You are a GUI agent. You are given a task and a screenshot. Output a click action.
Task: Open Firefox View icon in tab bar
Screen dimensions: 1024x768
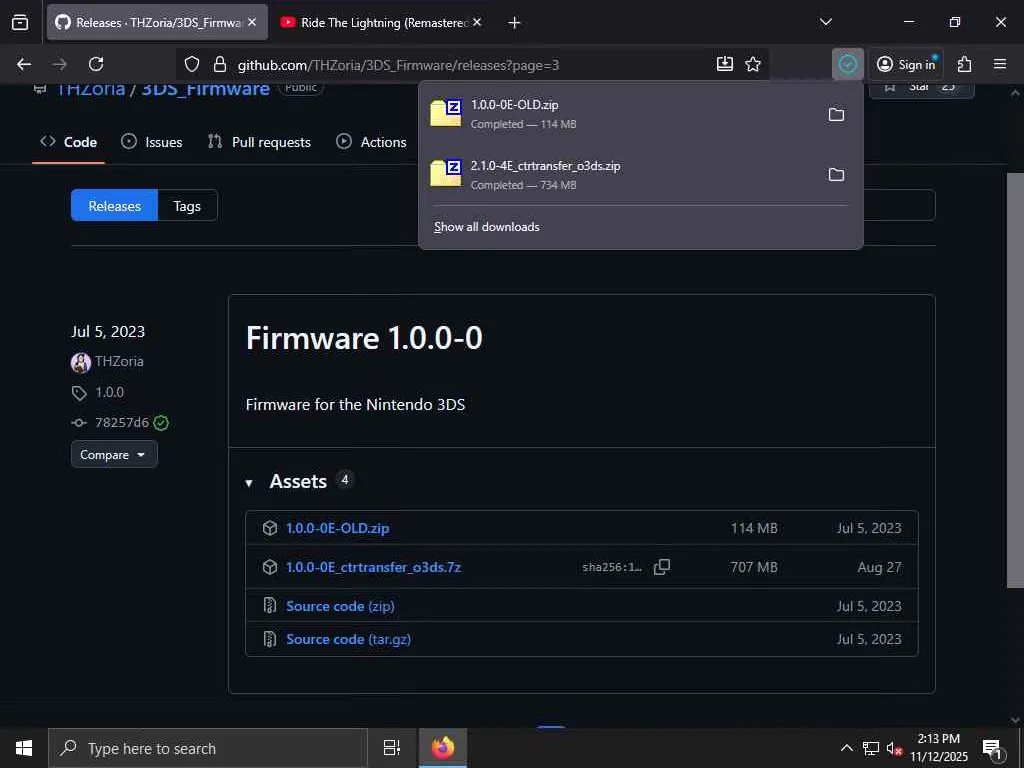click(20, 22)
